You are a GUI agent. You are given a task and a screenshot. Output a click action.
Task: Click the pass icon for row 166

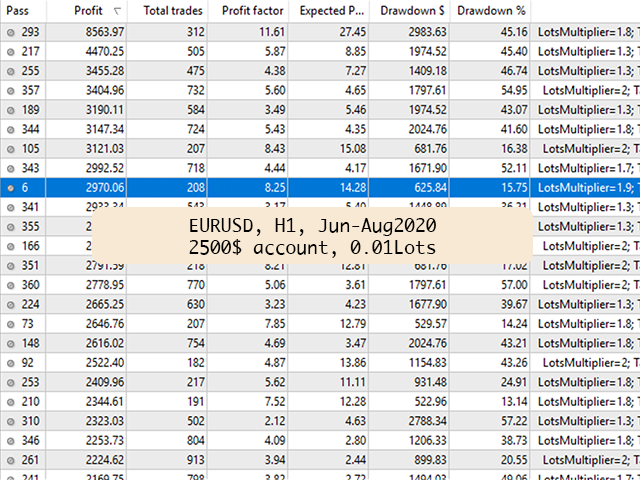tap(11, 247)
